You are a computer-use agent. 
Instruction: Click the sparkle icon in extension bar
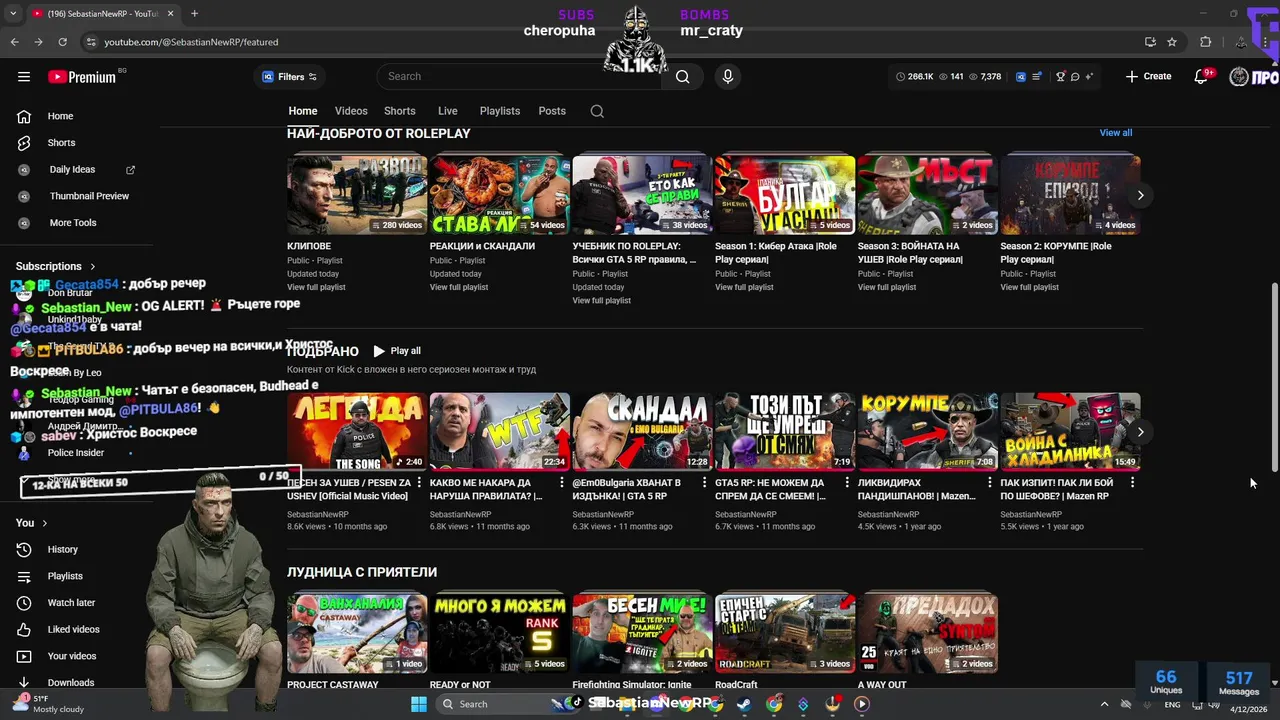[x=1089, y=76]
